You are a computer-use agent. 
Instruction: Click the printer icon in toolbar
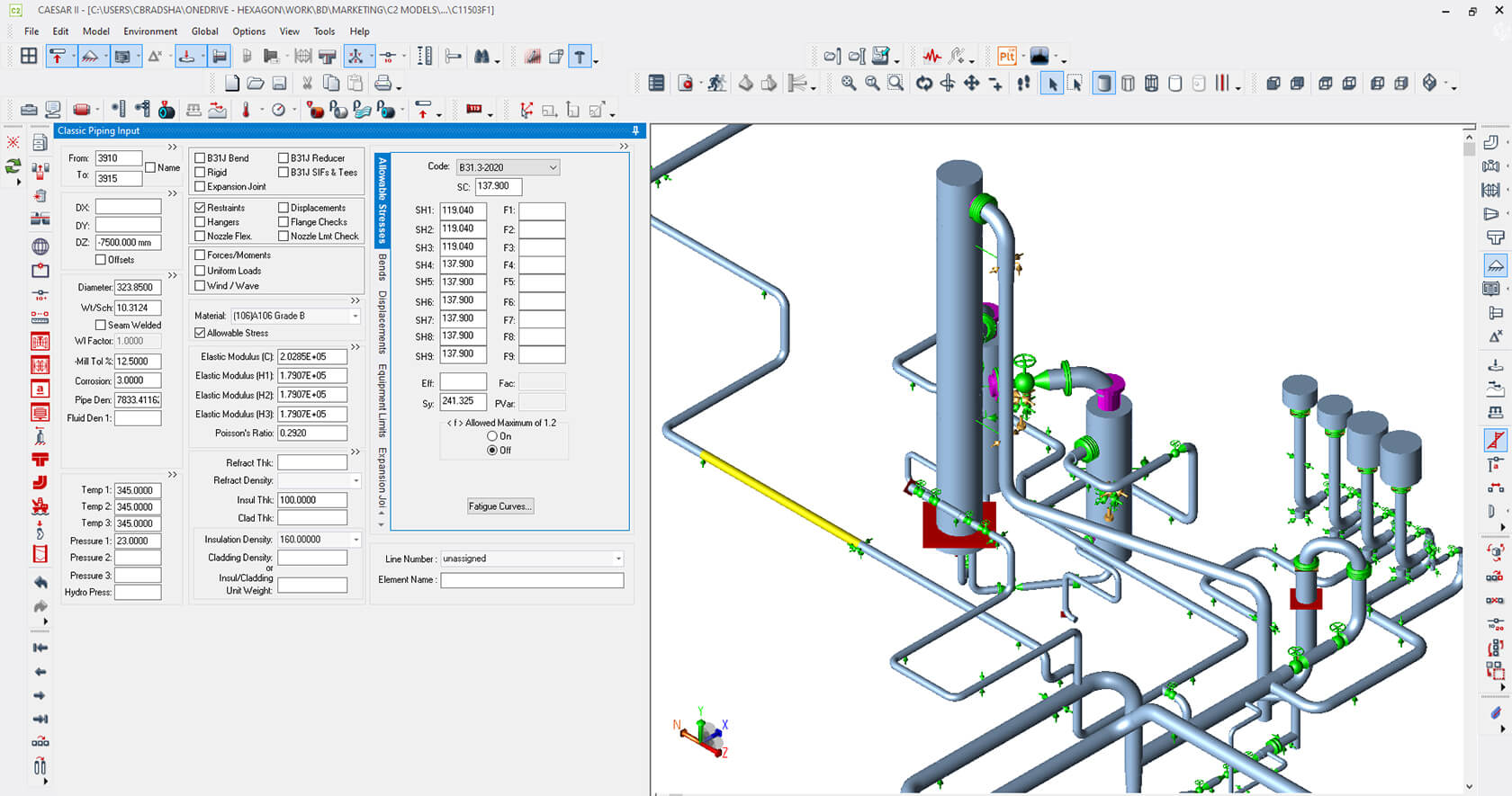pos(382,84)
